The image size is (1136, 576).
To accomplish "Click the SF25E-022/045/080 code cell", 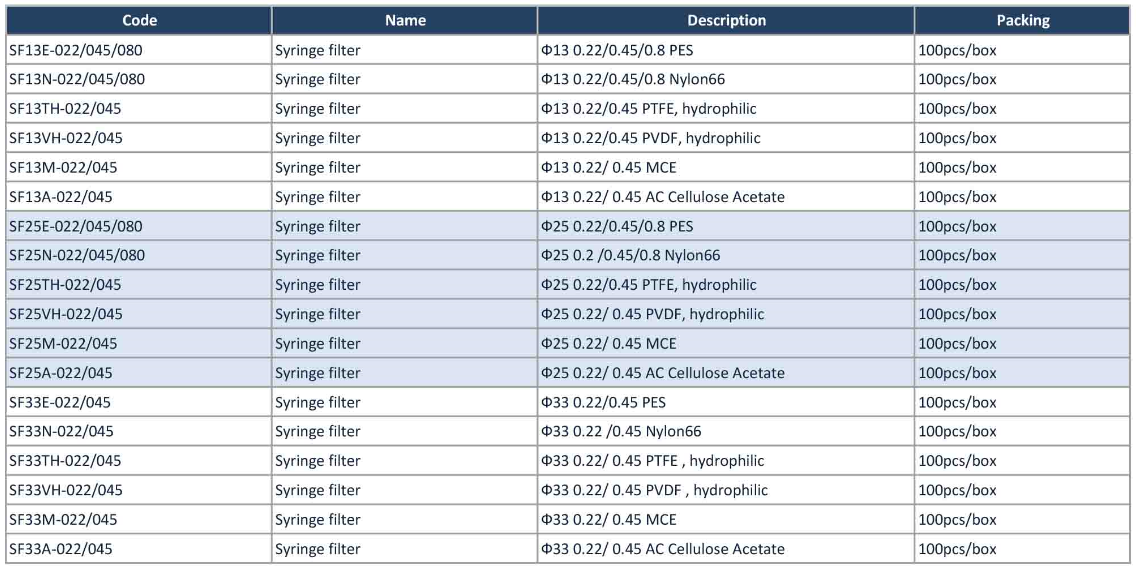I will [x=139, y=226].
